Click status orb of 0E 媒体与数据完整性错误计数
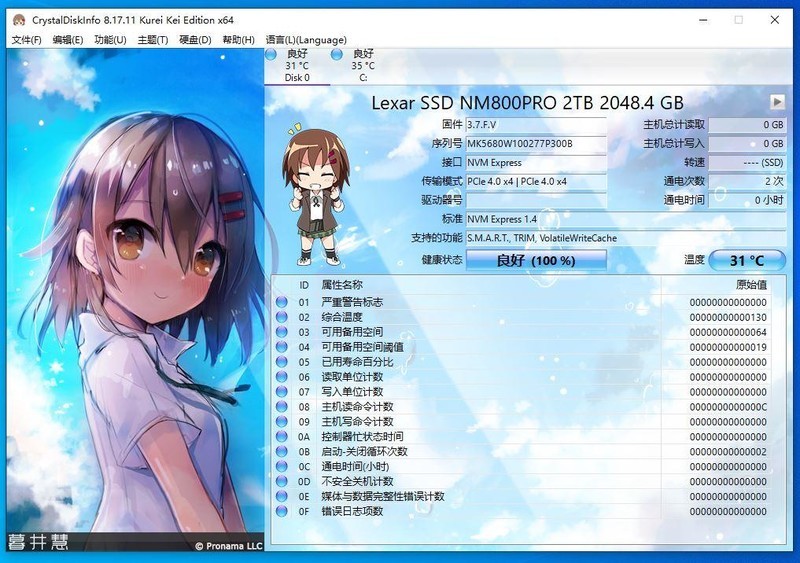The width and height of the screenshot is (800, 563). (x=282, y=496)
